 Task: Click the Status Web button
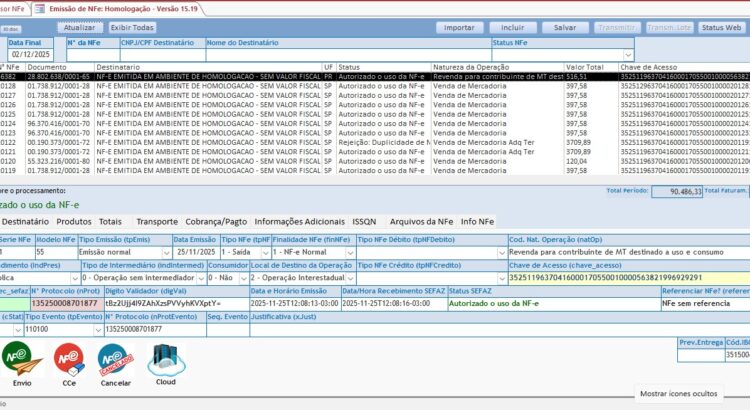tap(721, 28)
